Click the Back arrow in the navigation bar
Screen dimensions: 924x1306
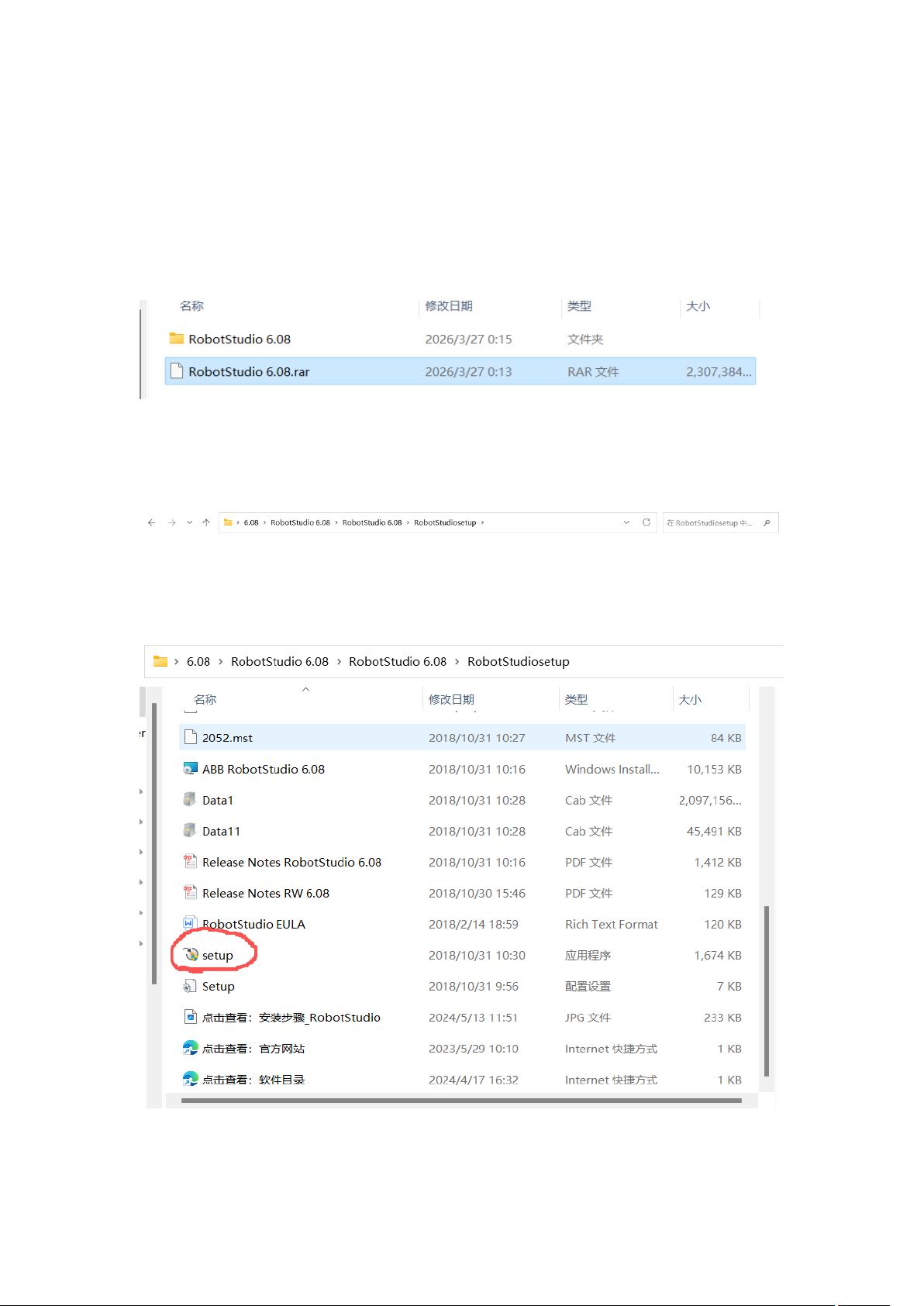[x=151, y=522]
